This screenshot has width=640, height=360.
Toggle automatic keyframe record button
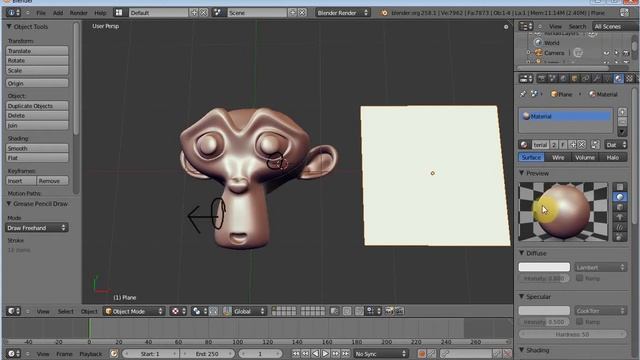coord(422,353)
